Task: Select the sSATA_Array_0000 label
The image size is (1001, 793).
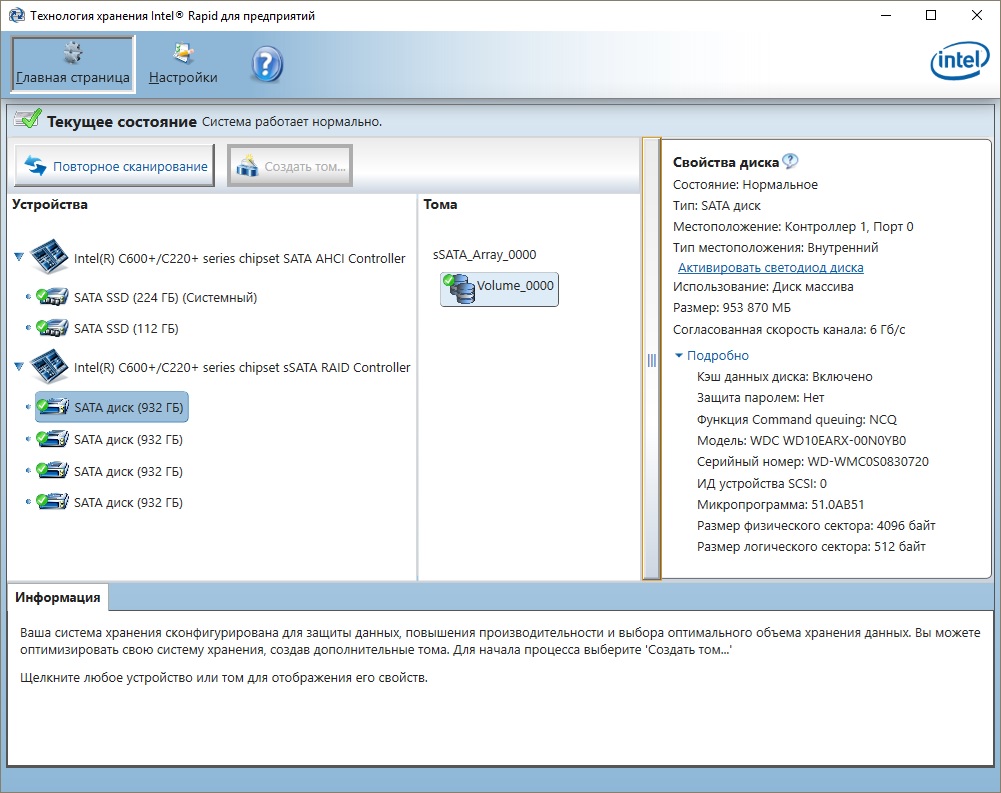Action: pyautogui.click(x=491, y=255)
